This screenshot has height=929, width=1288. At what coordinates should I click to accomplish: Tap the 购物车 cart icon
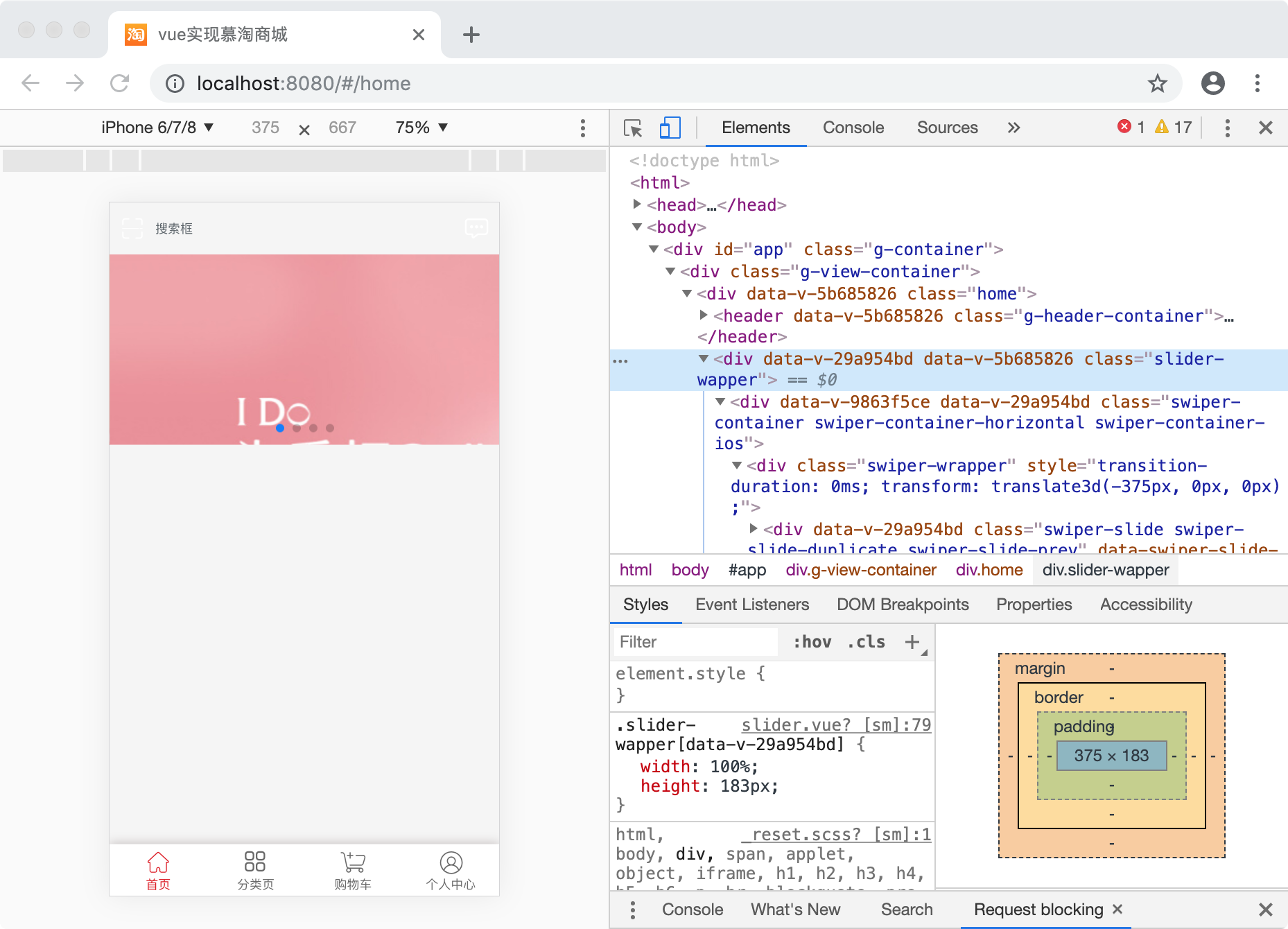(x=353, y=862)
